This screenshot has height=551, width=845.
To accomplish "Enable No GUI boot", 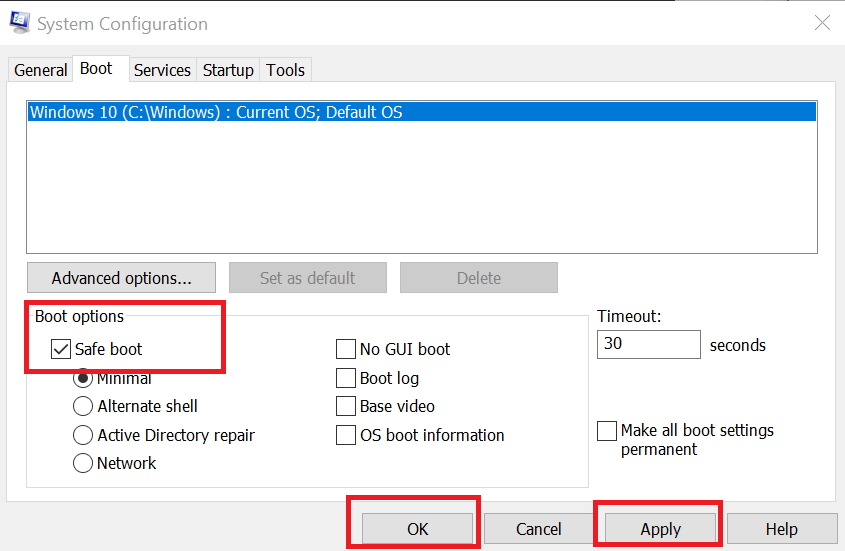I will (x=345, y=349).
